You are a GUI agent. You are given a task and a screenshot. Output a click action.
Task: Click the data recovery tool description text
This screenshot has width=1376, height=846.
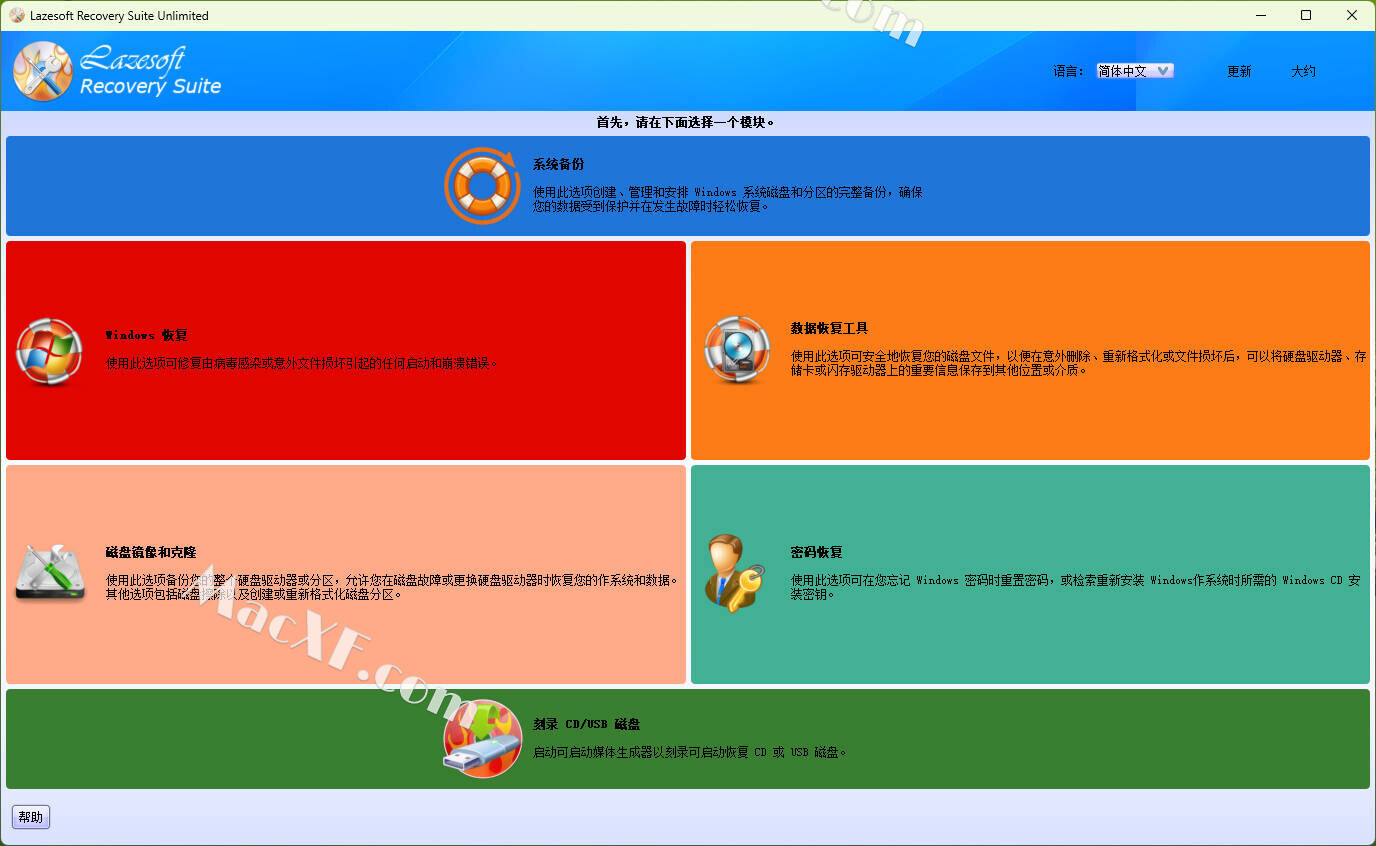[x=1078, y=363]
